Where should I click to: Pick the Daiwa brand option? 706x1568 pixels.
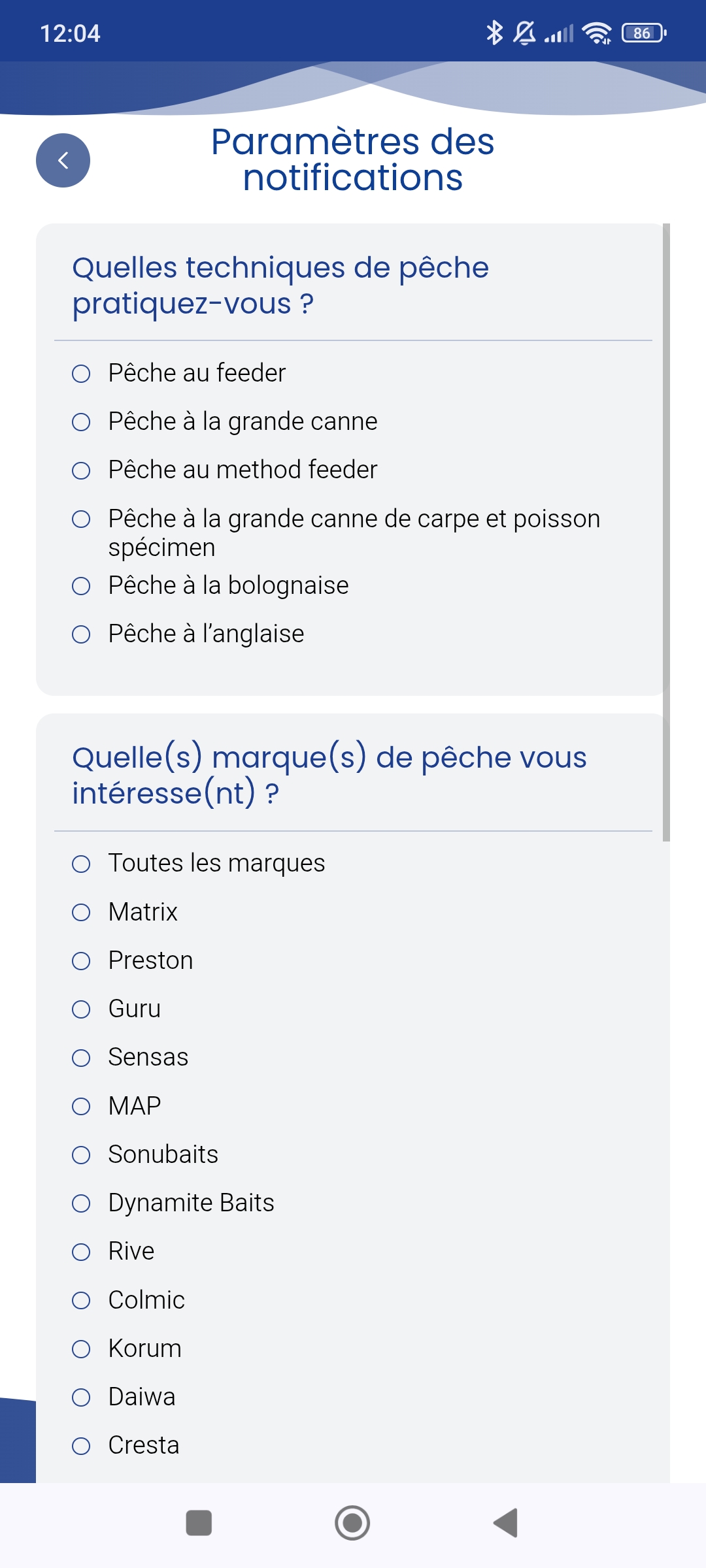point(81,1397)
